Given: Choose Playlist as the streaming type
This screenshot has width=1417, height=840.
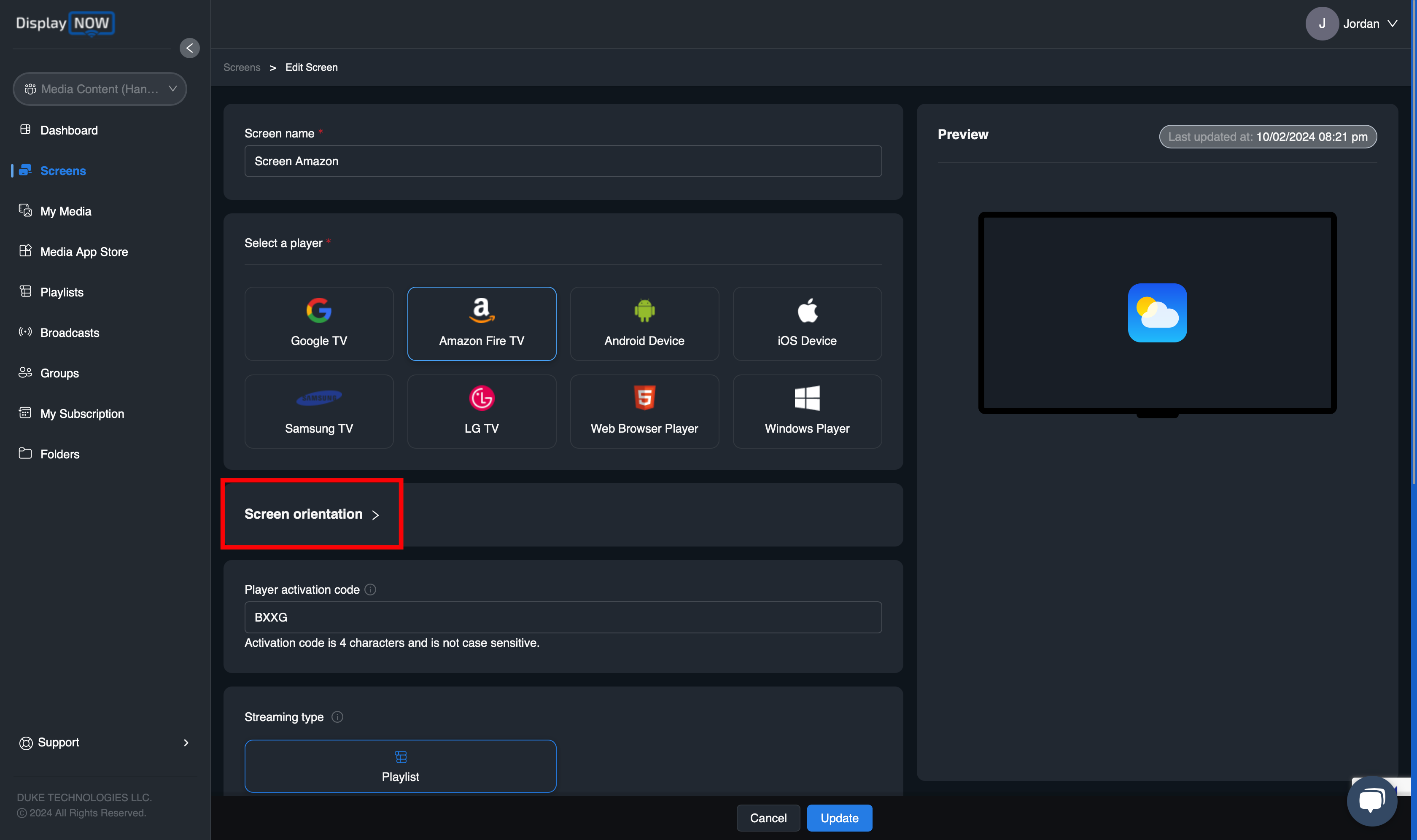Looking at the screenshot, I should [400, 765].
